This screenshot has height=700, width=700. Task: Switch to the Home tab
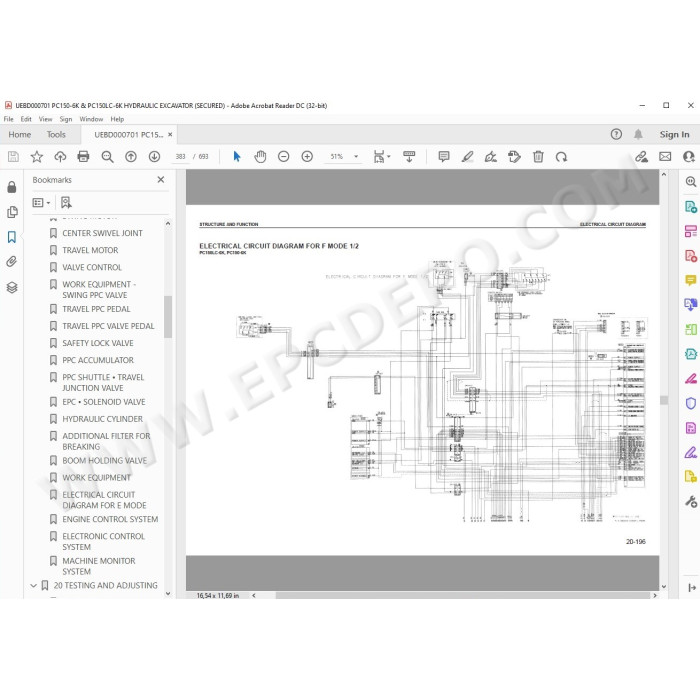(20, 134)
